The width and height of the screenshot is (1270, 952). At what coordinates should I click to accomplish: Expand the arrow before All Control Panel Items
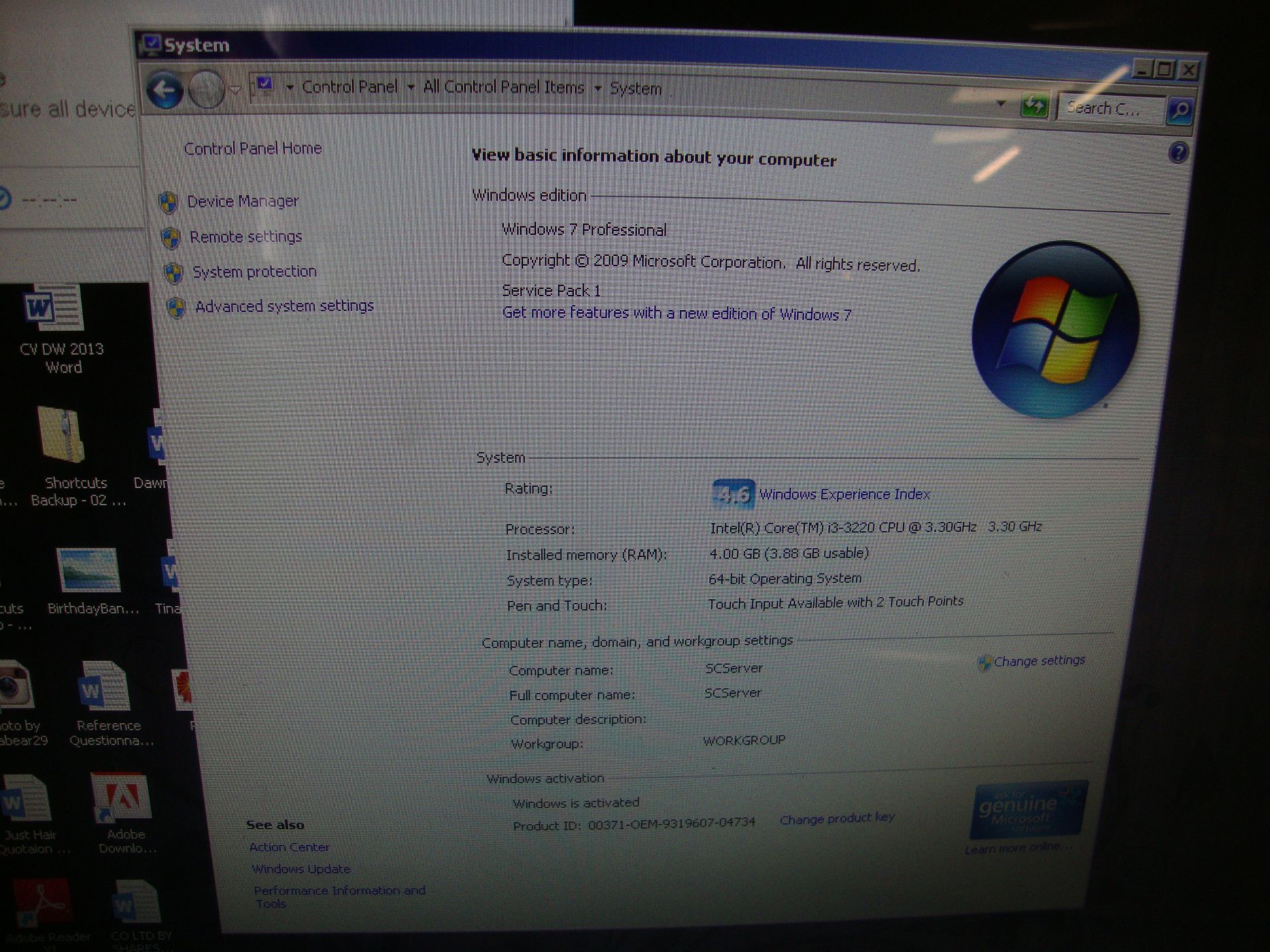410,87
